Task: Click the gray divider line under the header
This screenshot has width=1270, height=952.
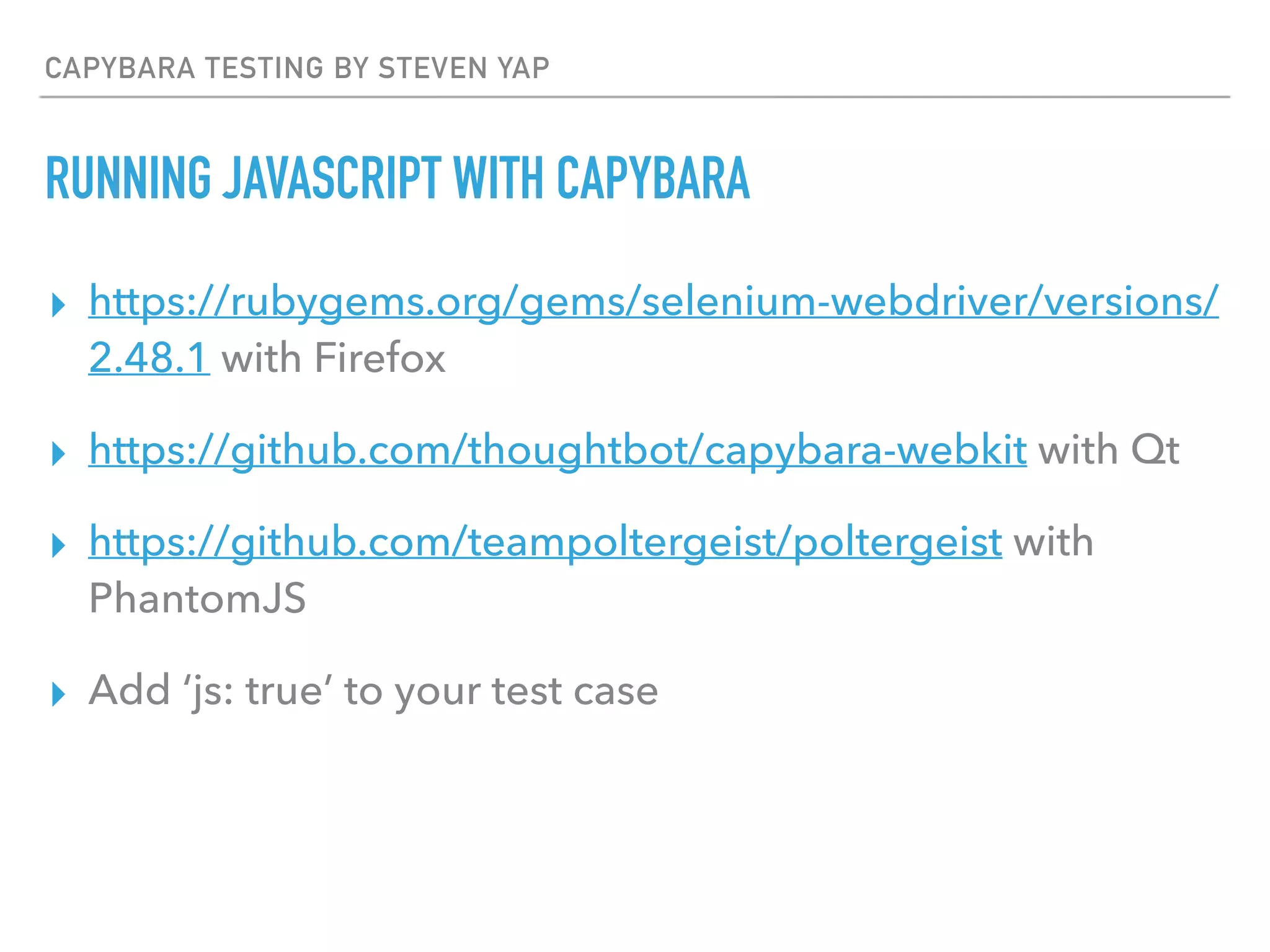Action: pyautogui.click(x=634, y=97)
